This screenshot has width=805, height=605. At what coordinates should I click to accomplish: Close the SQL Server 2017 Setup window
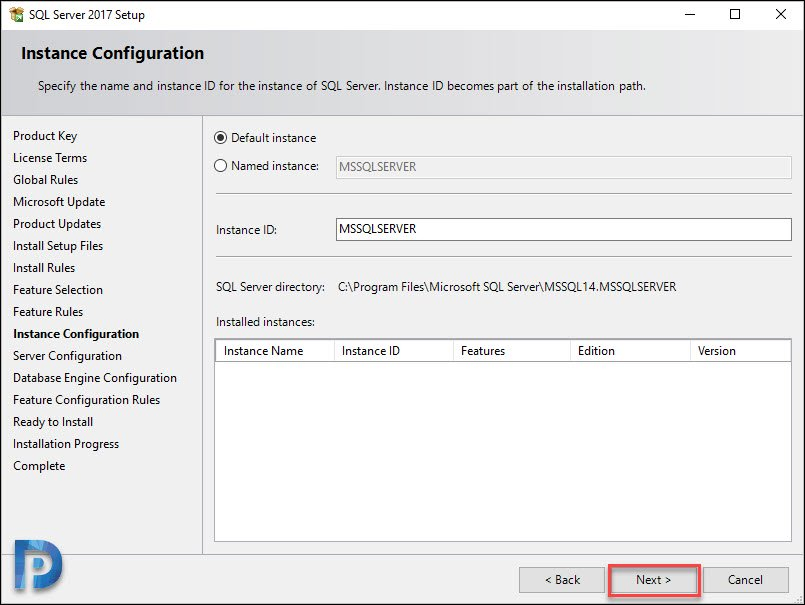[780, 14]
